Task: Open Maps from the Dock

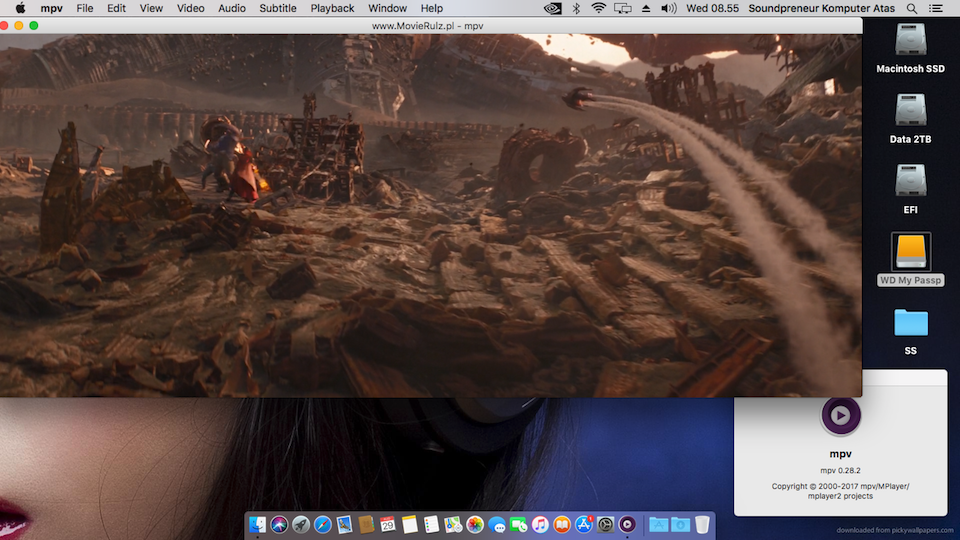Action: coord(453,525)
